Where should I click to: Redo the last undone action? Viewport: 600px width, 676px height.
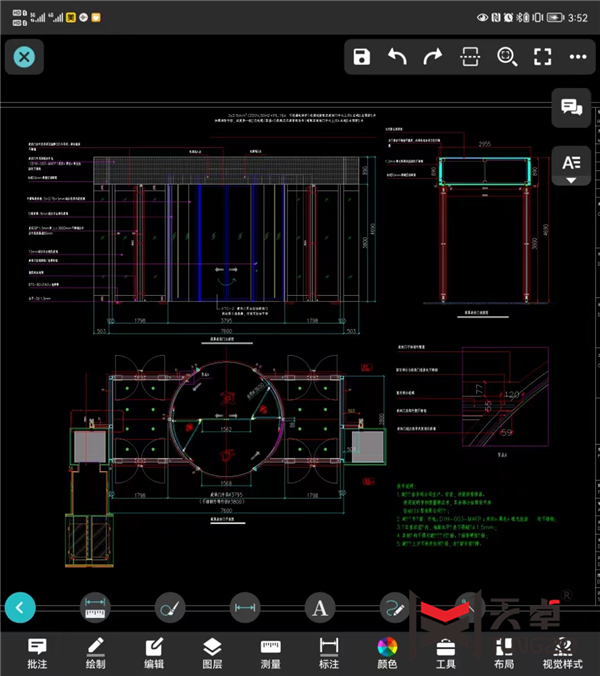433,57
